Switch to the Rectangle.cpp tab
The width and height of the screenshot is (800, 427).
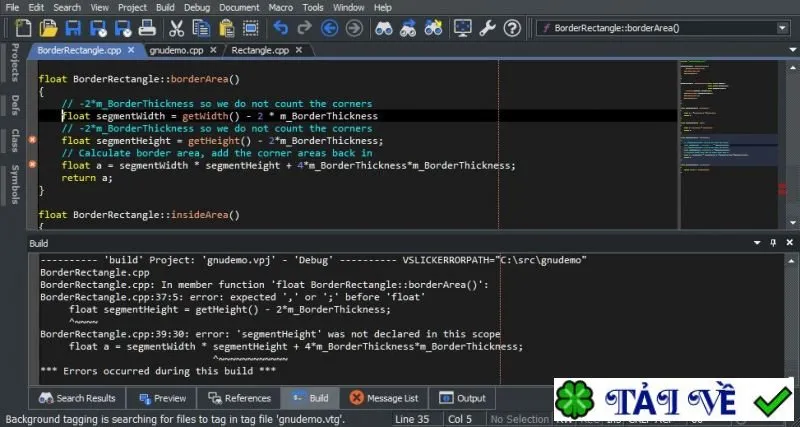tap(260, 50)
